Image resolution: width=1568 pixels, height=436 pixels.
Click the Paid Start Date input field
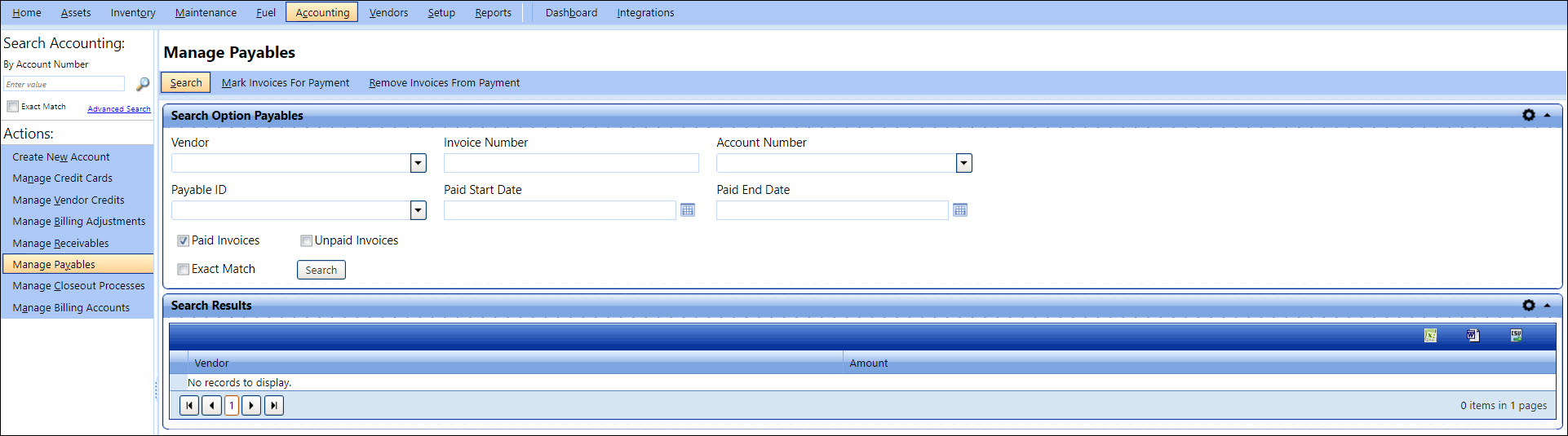point(560,210)
